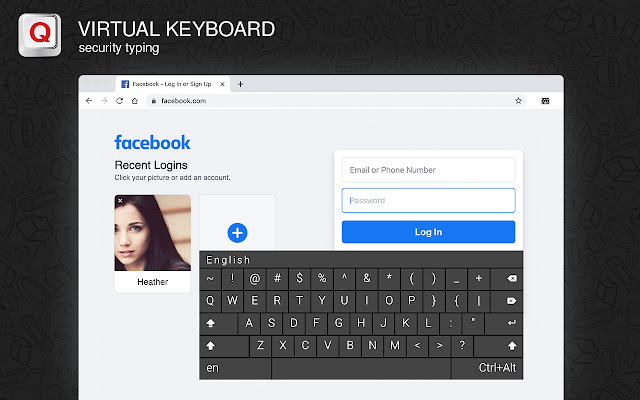Viewport: 640px width, 400px height.
Task: Click the virtual keyboard extension icon in toolbar
Action: pyautogui.click(x=545, y=101)
